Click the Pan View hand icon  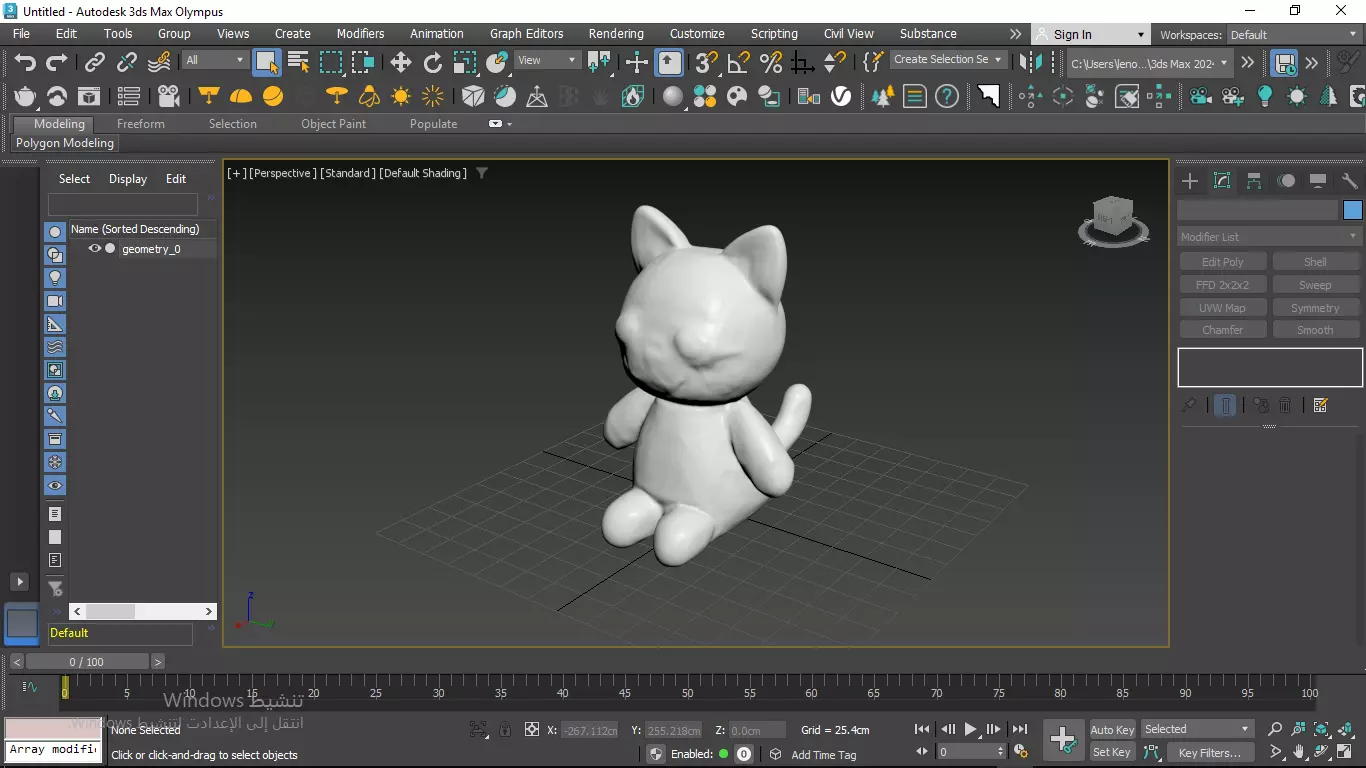1299,752
